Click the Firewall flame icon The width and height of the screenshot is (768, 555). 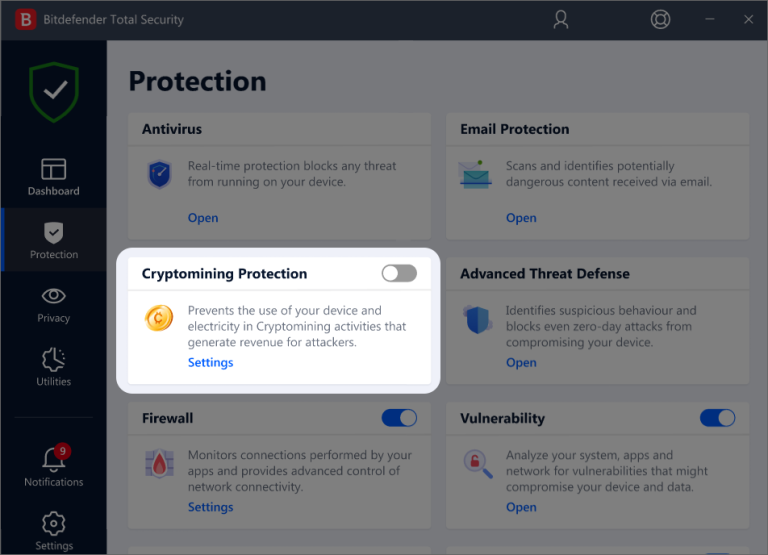[159, 463]
